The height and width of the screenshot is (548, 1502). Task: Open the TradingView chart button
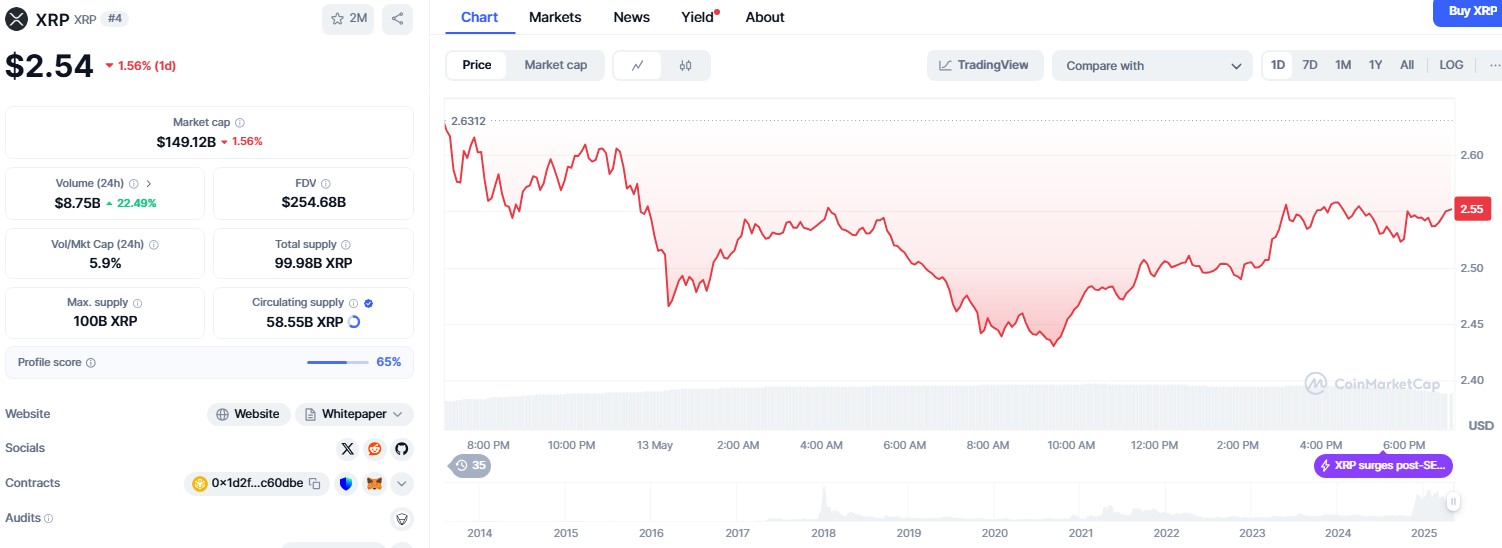[985, 65]
